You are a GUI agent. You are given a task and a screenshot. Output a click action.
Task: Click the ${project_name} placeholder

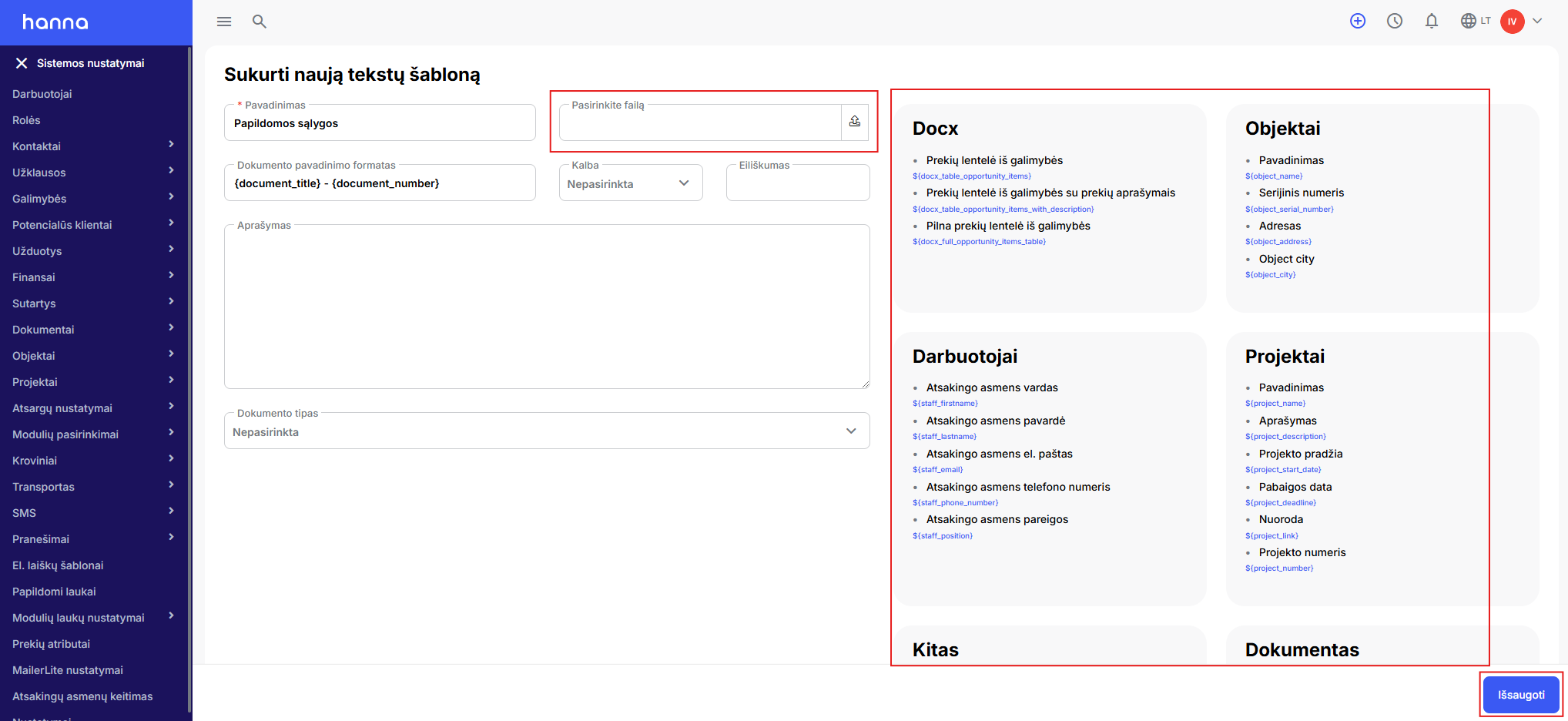(x=1275, y=404)
